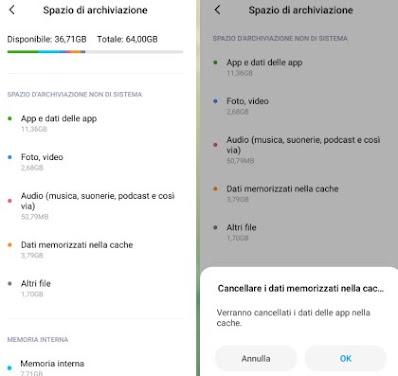The width and height of the screenshot is (398, 376).
Task: Tap pink dot beside Audio entry on left
Action: [10, 201]
